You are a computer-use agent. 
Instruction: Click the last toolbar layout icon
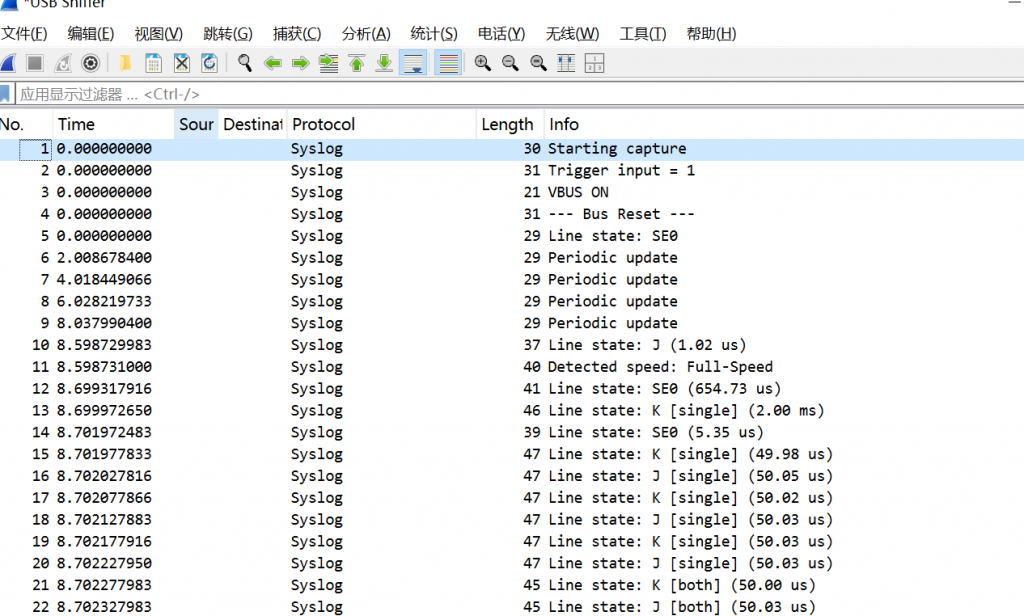594,63
